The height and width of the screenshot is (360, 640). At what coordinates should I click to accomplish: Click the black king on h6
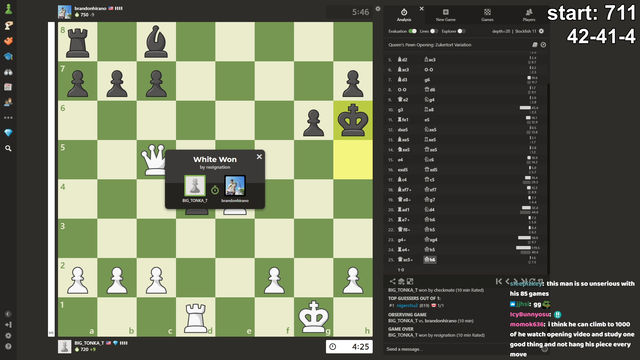click(353, 120)
